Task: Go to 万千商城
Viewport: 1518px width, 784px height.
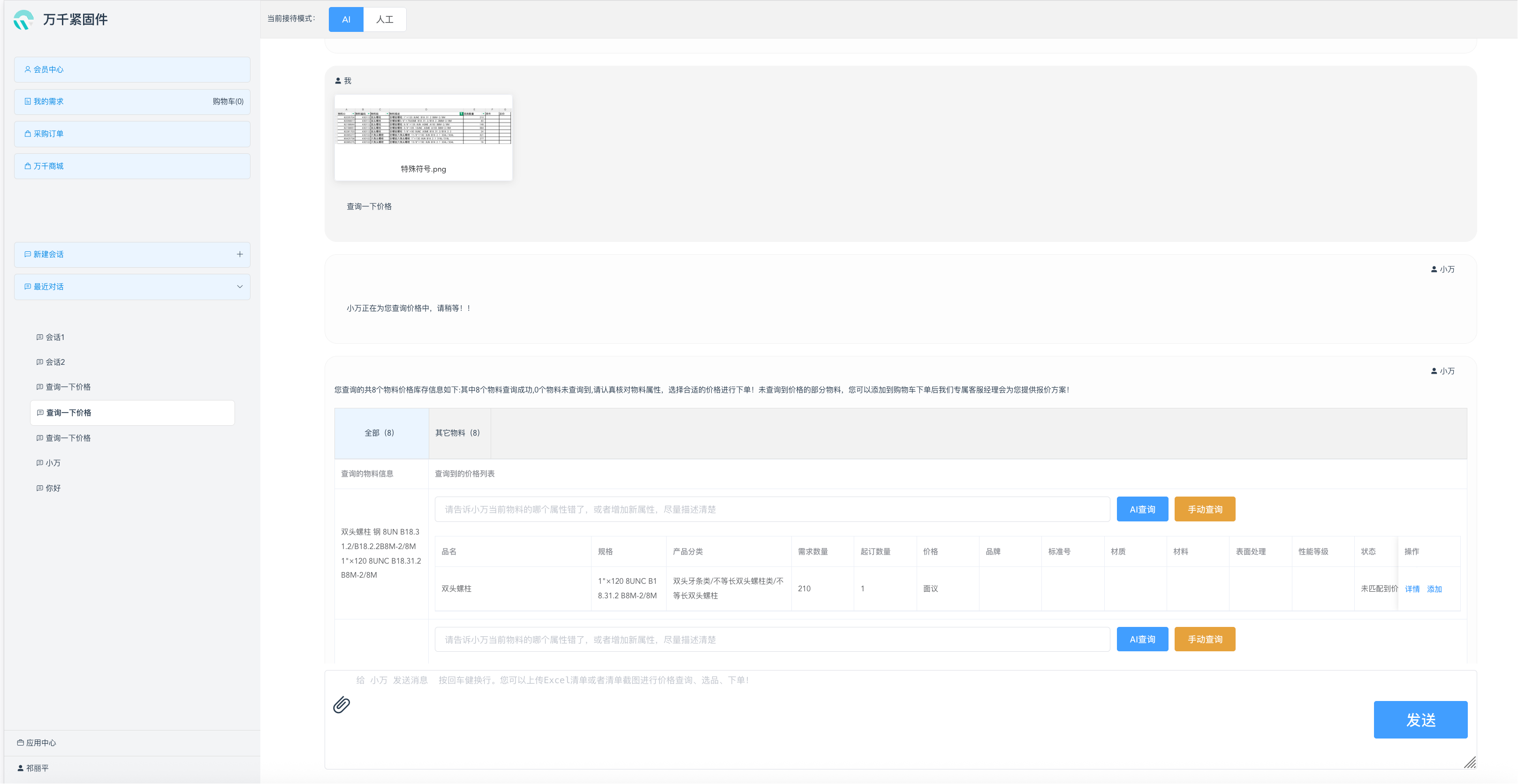Action: point(48,166)
